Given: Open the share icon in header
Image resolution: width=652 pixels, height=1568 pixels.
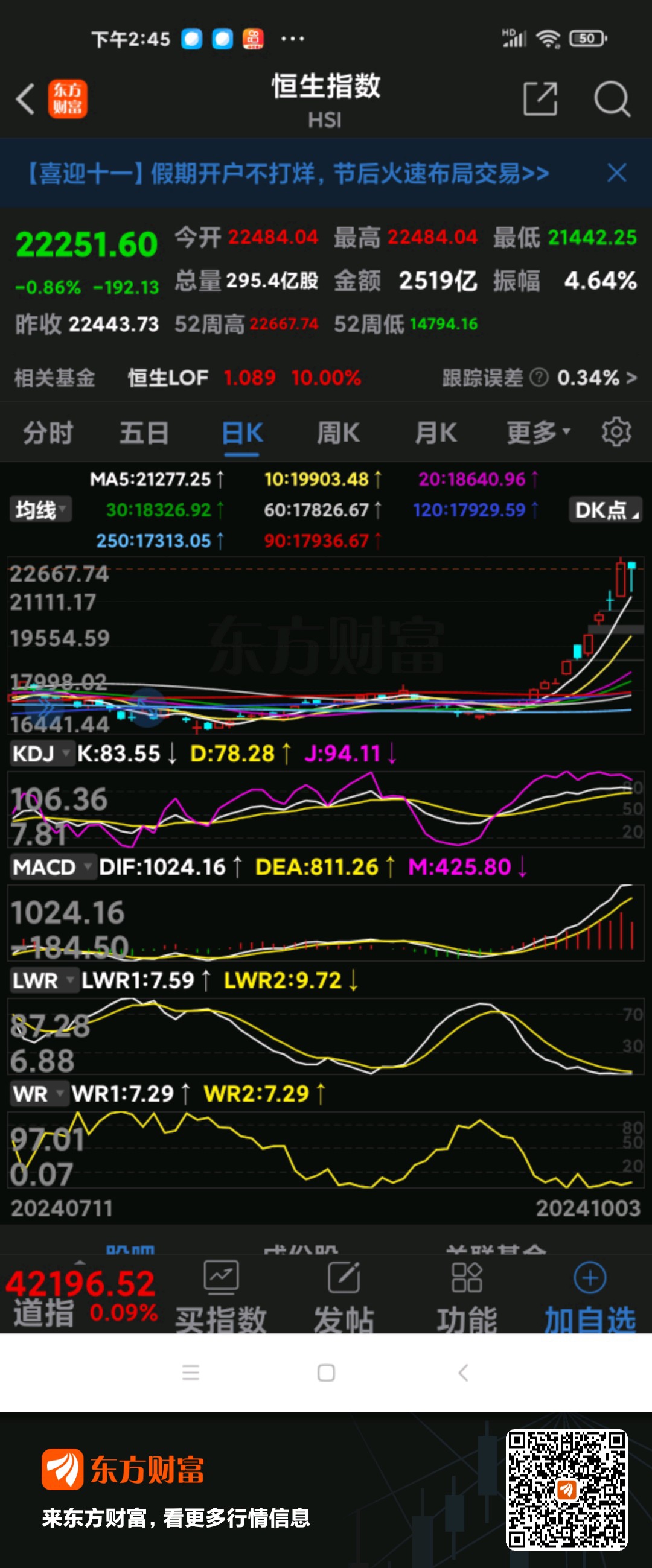Looking at the screenshot, I should [x=540, y=99].
